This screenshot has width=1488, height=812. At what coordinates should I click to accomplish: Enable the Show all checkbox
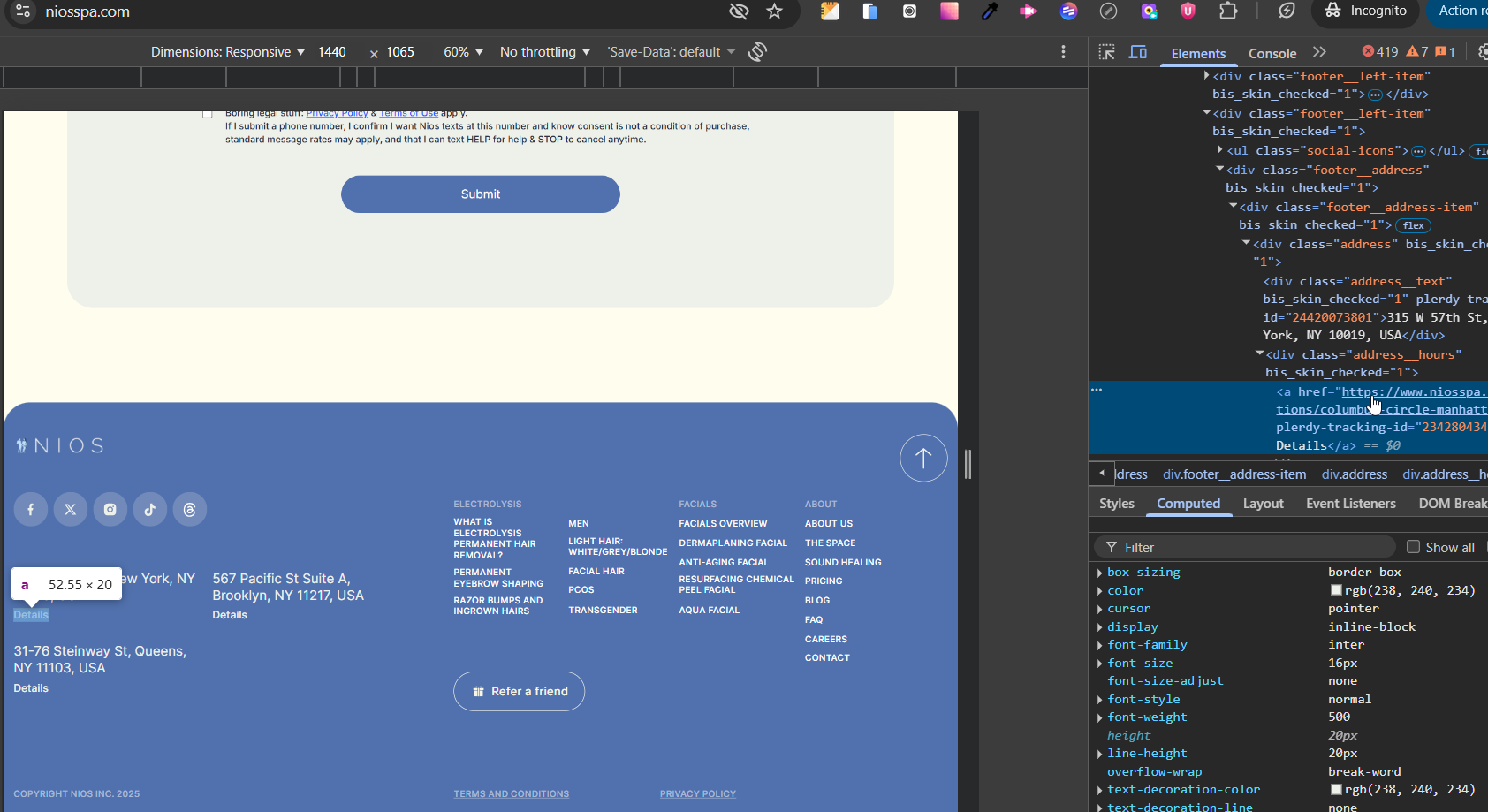[x=1413, y=547]
